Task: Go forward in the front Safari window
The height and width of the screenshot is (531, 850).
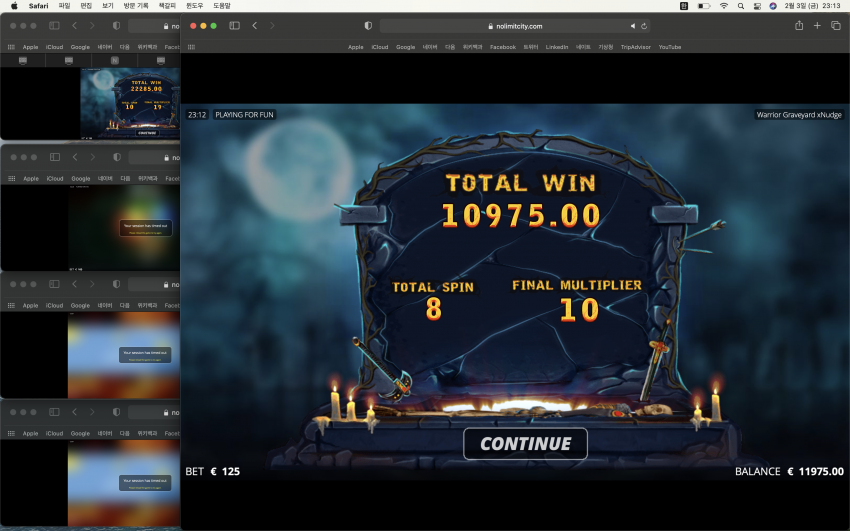Action: click(272, 25)
